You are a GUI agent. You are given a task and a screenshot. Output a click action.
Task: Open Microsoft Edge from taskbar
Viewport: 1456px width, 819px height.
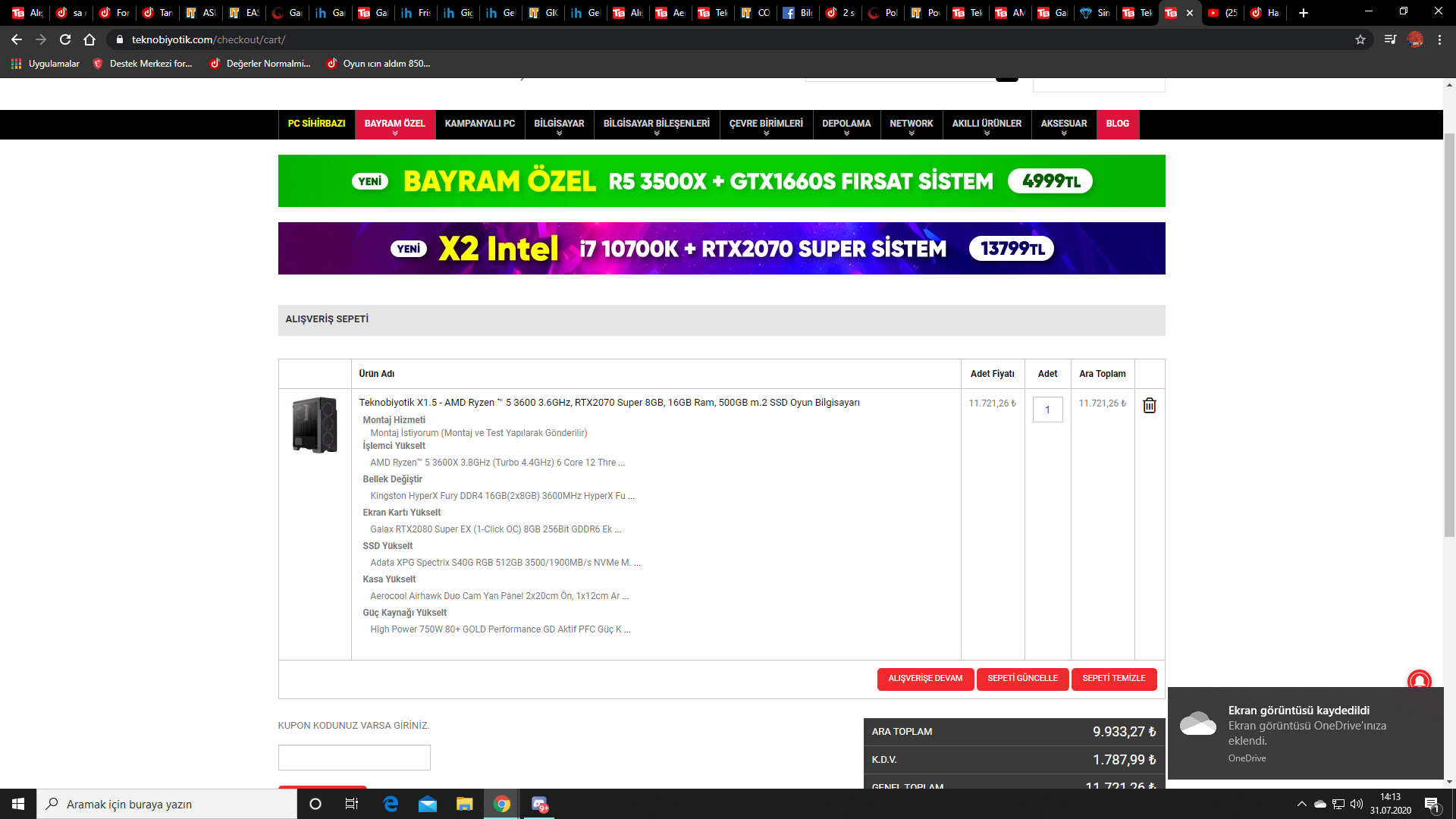pyautogui.click(x=391, y=804)
